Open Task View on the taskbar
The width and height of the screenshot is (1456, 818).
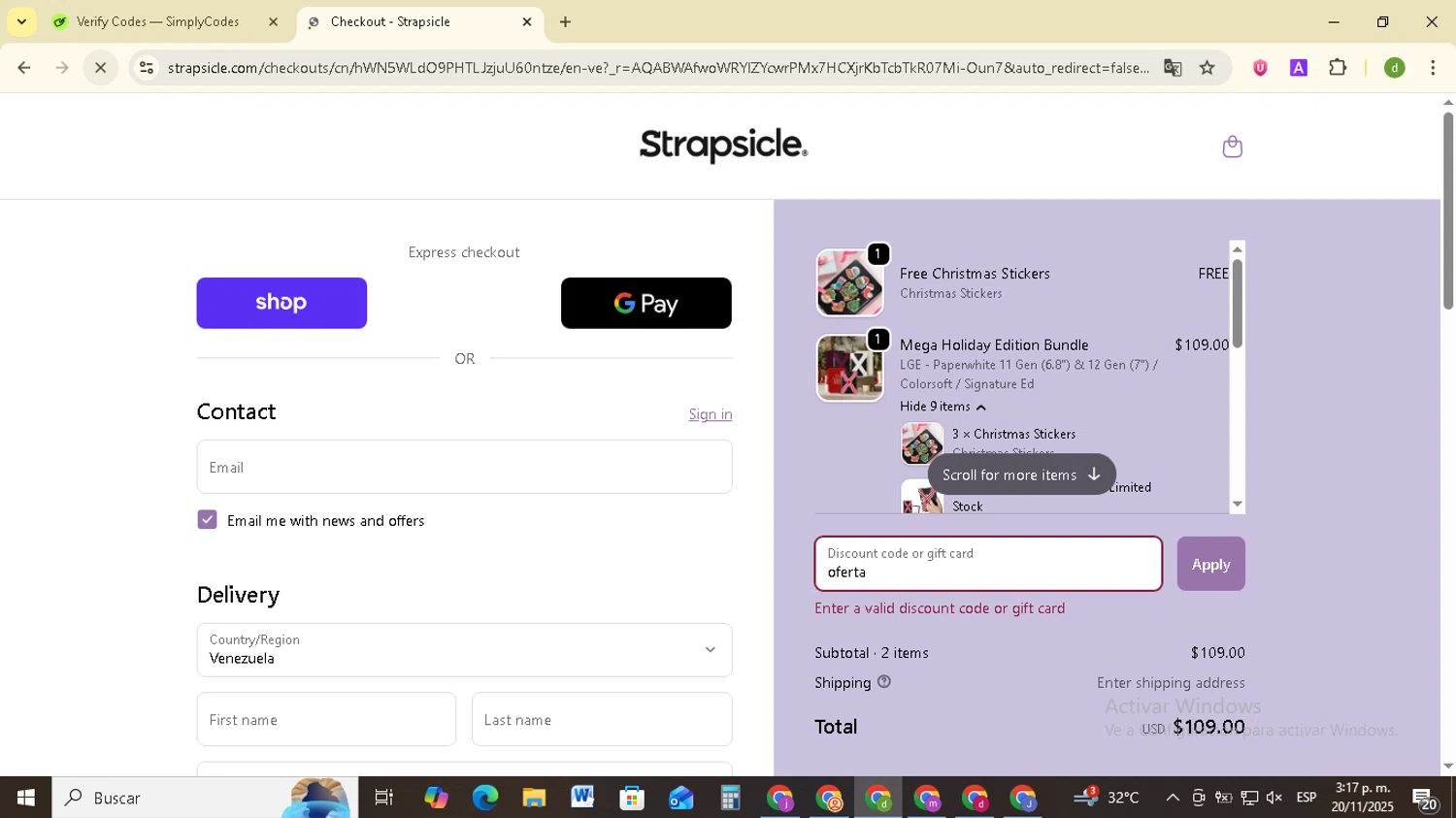[384, 798]
